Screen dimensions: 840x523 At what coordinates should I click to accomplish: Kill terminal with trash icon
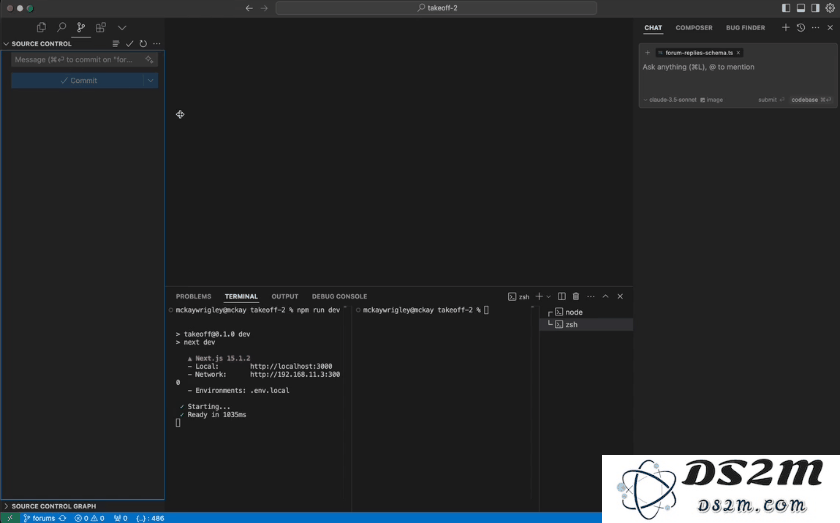point(576,296)
